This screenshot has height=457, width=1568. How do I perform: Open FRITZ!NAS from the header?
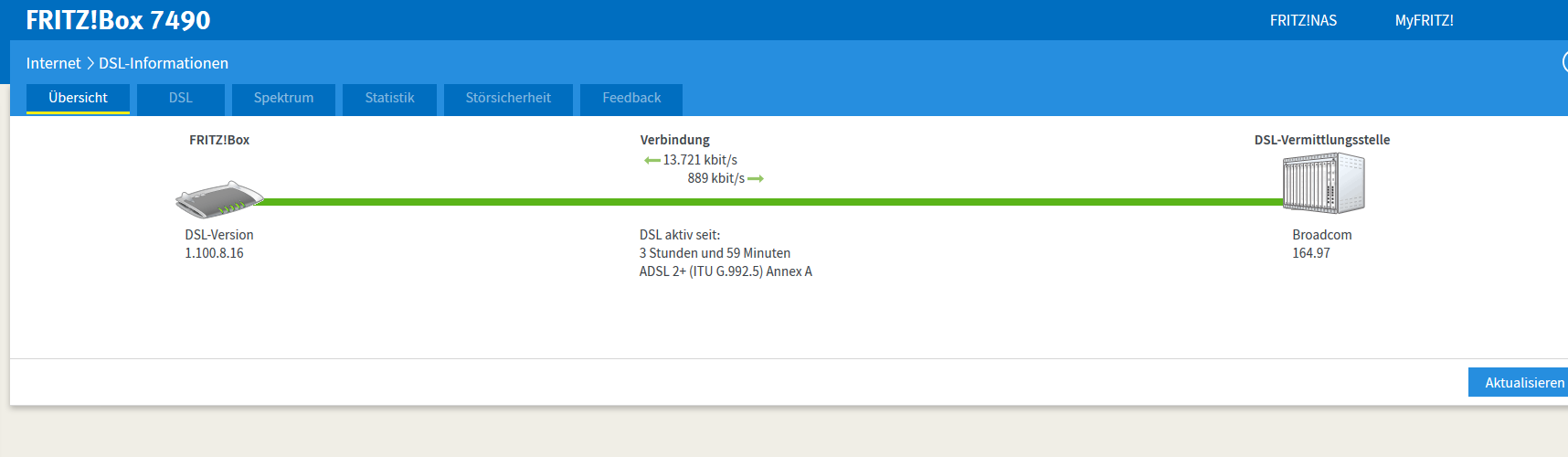1303,20
